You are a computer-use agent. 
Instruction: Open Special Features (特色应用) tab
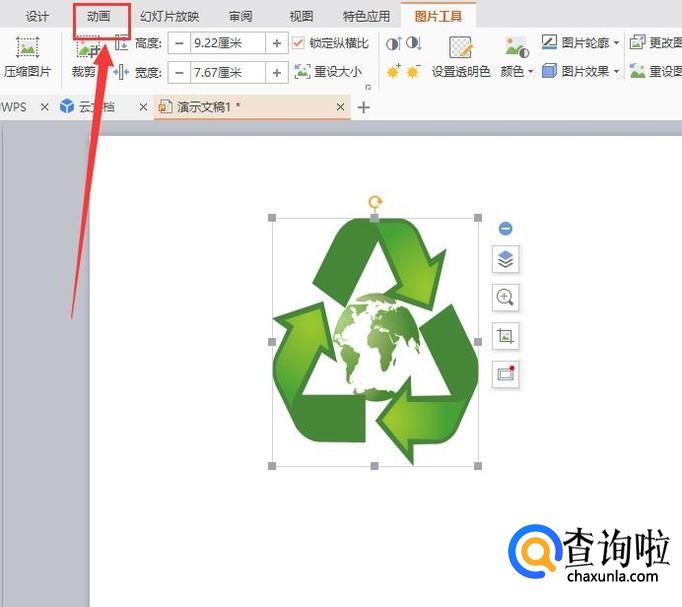[x=366, y=17]
